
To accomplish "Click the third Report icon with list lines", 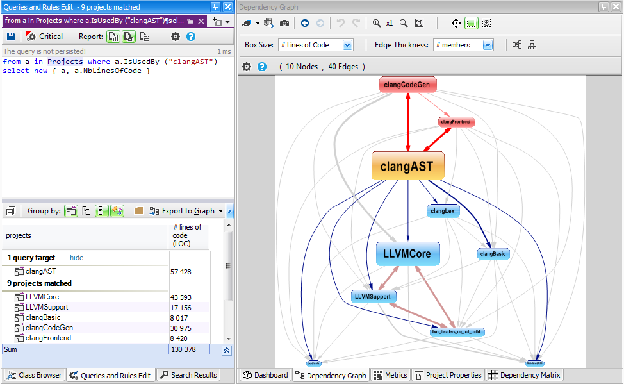I will click(x=144, y=37).
